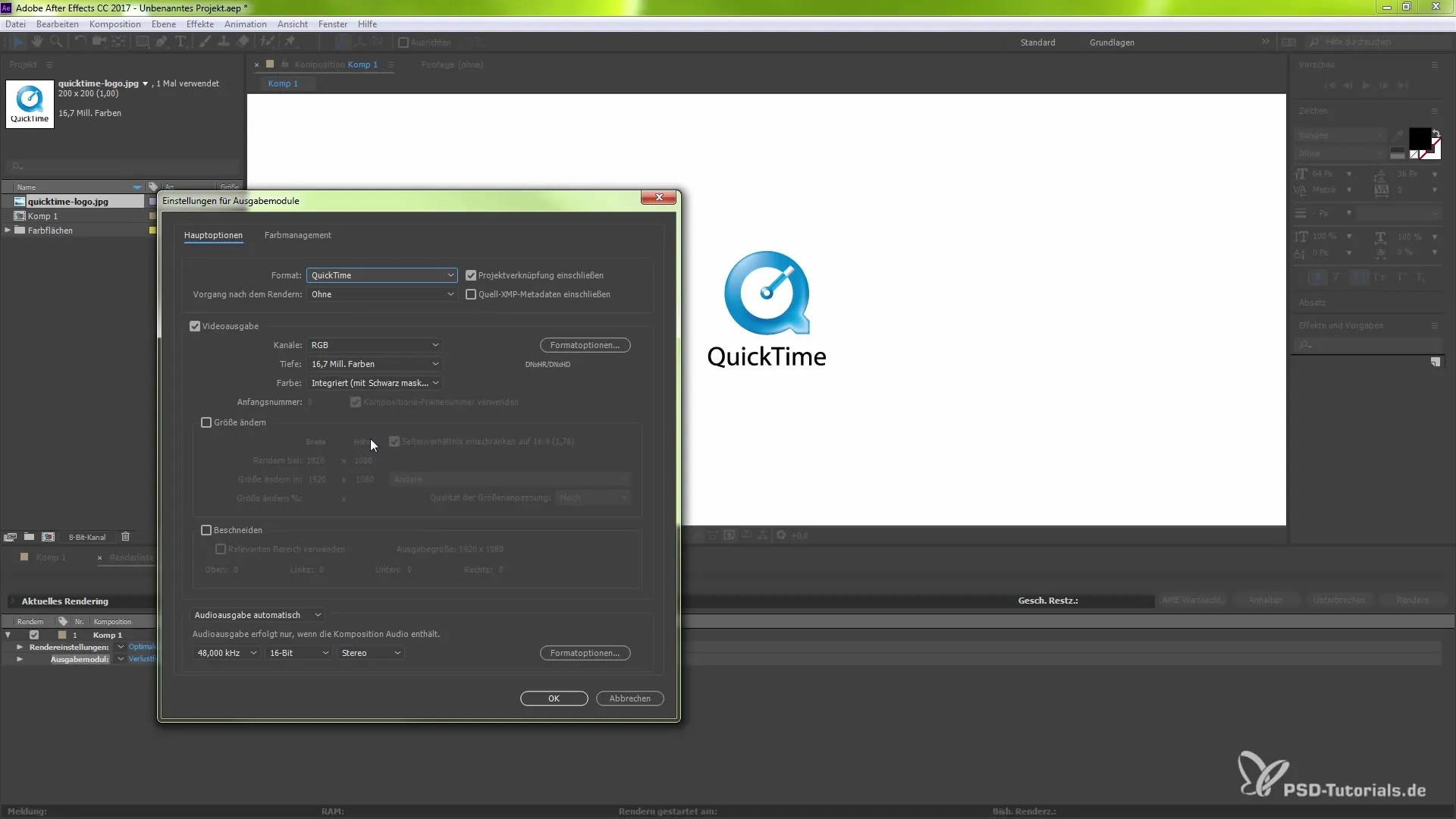
Task: Switch to the Farbmanagement tab
Action: [x=298, y=235]
